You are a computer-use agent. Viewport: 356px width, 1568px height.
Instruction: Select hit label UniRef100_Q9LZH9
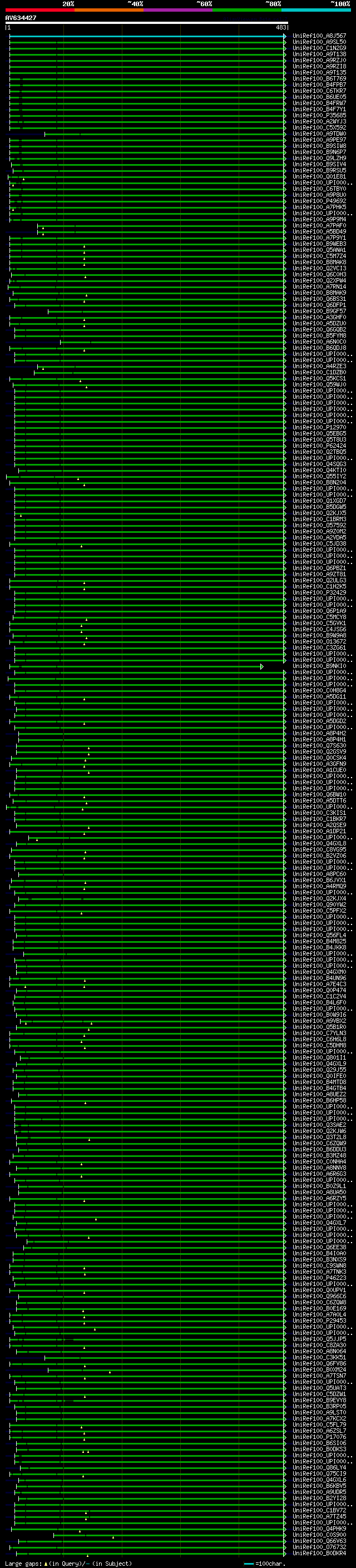319,159
